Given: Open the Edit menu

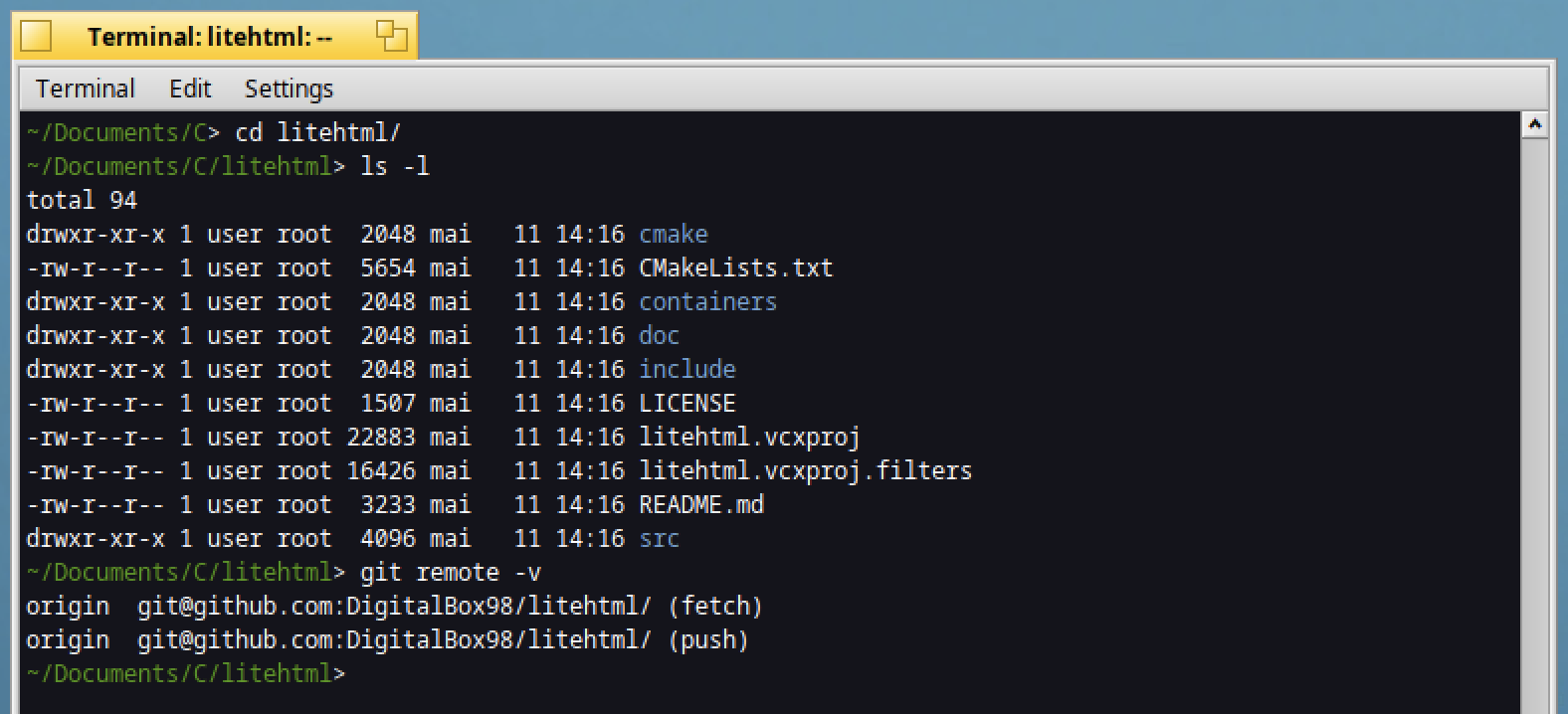Looking at the screenshot, I should click(190, 89).
